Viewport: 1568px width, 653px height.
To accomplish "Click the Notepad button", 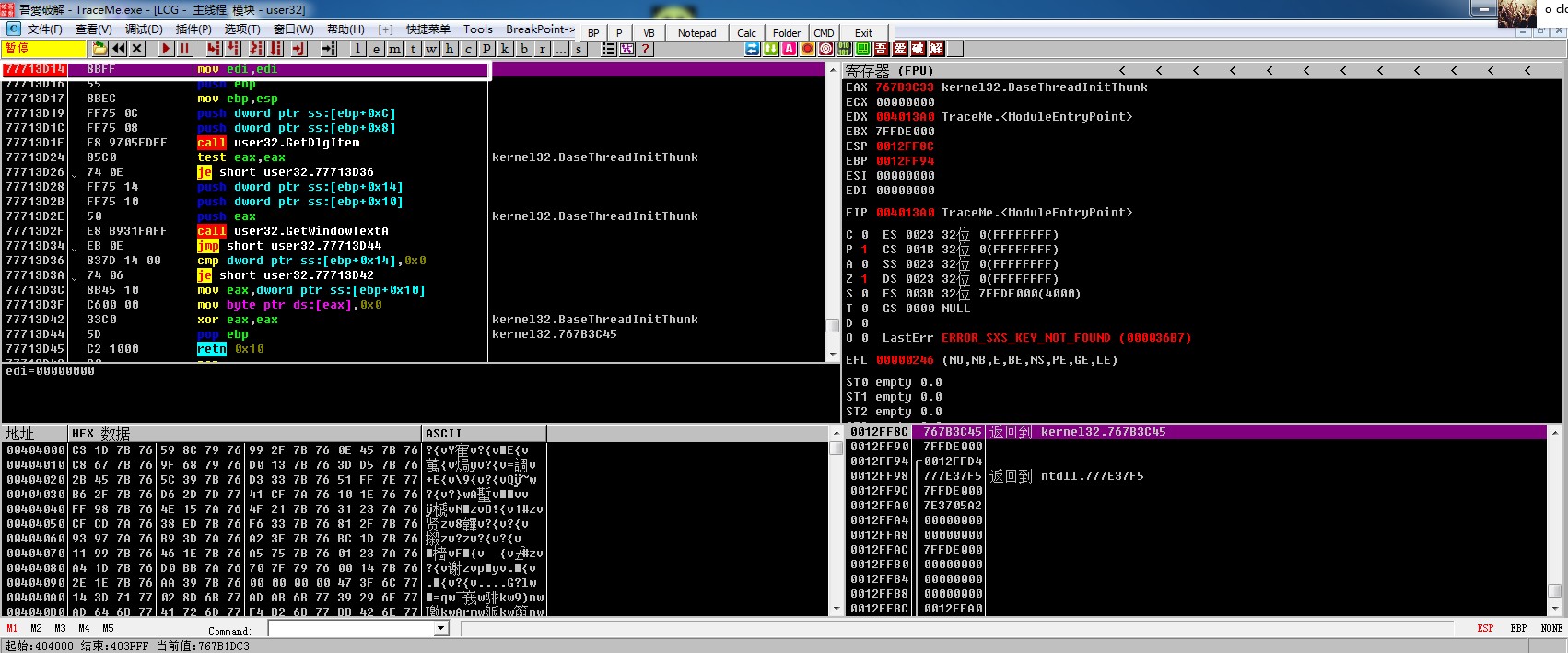I will (x=696, y=33).
